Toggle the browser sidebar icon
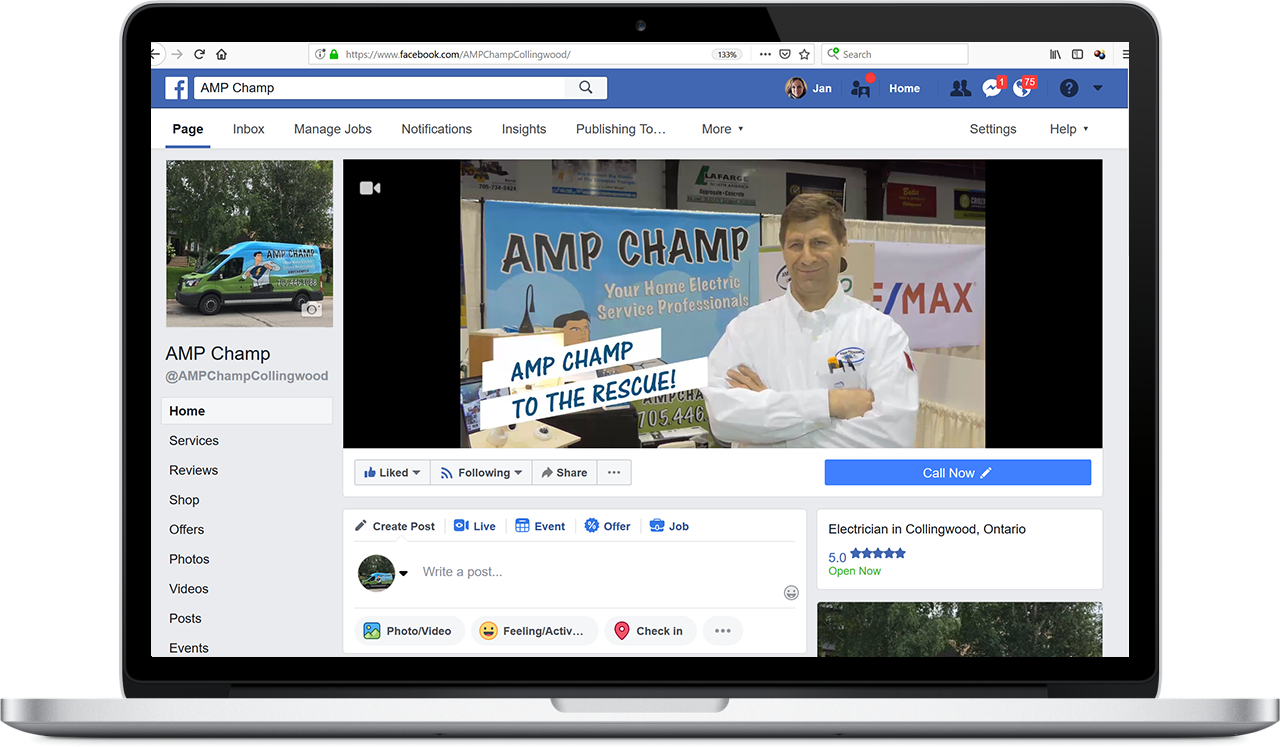 coord(1077,54)
